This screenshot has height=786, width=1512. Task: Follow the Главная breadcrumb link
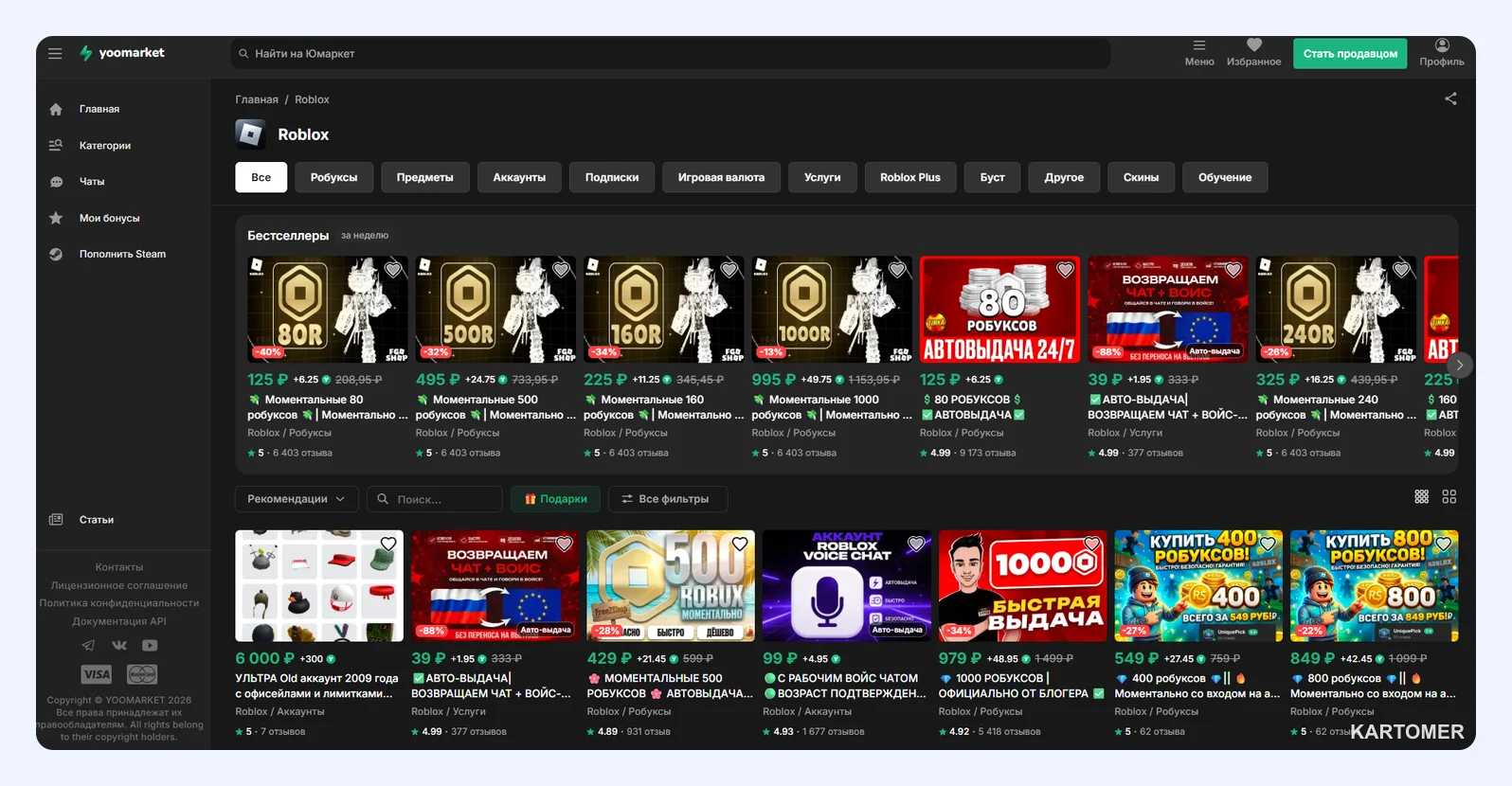[257, 99]
